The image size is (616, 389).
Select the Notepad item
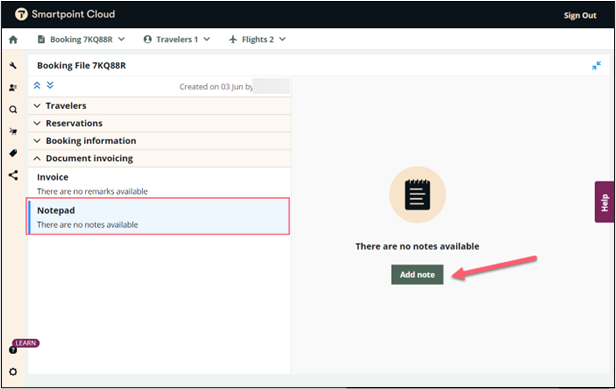[x=158, y=217]
